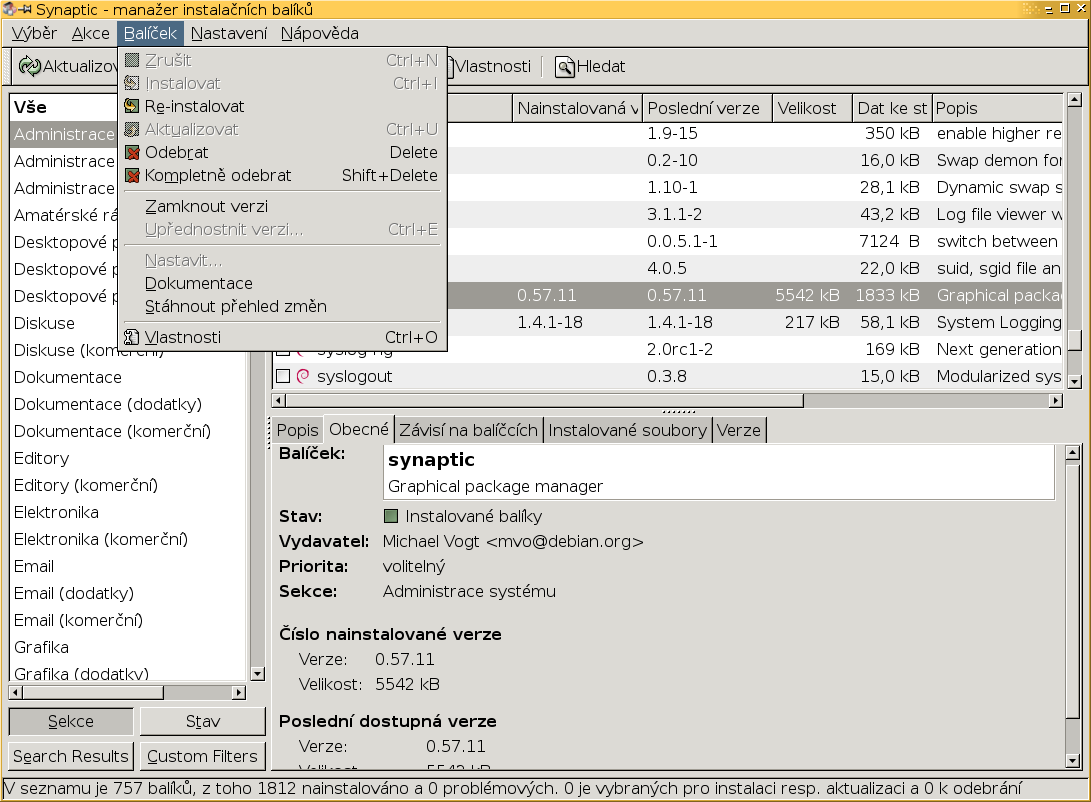This screenshot has width=1091, height=802.
Task: Select the Dokumentace (komerční) section
Action: pos(128,431)
